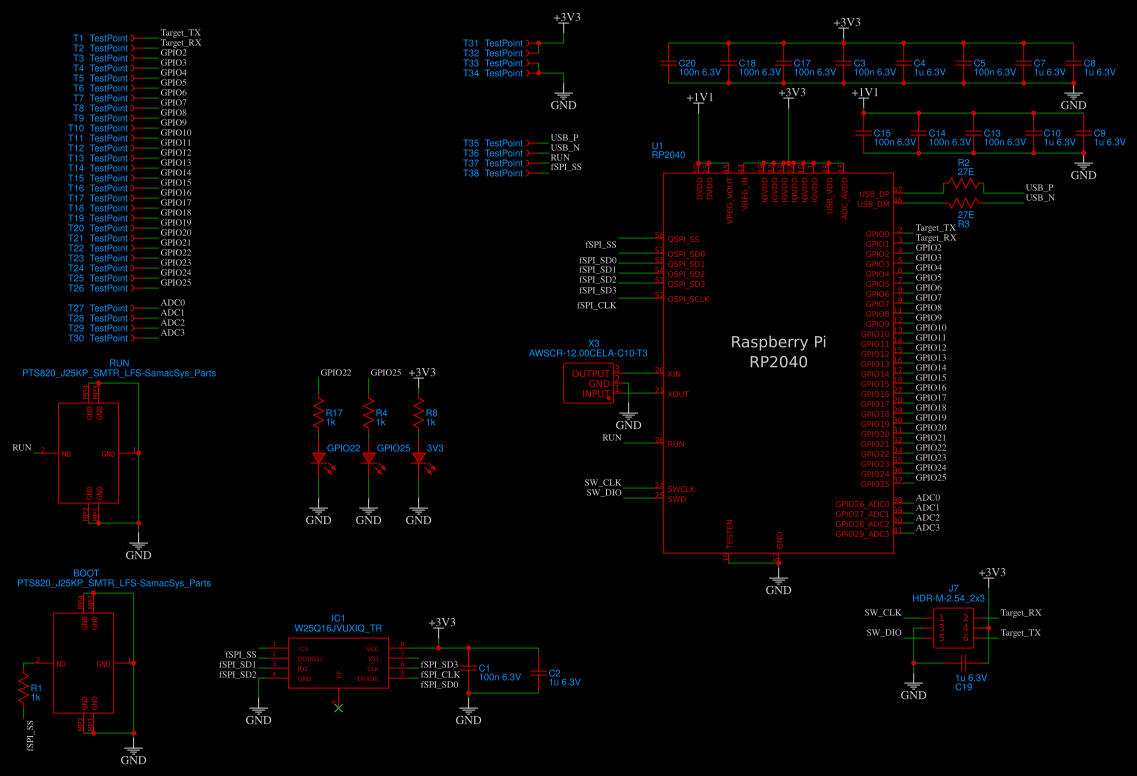
Task: Select capacitor C5 symbol
Action: 964,63
